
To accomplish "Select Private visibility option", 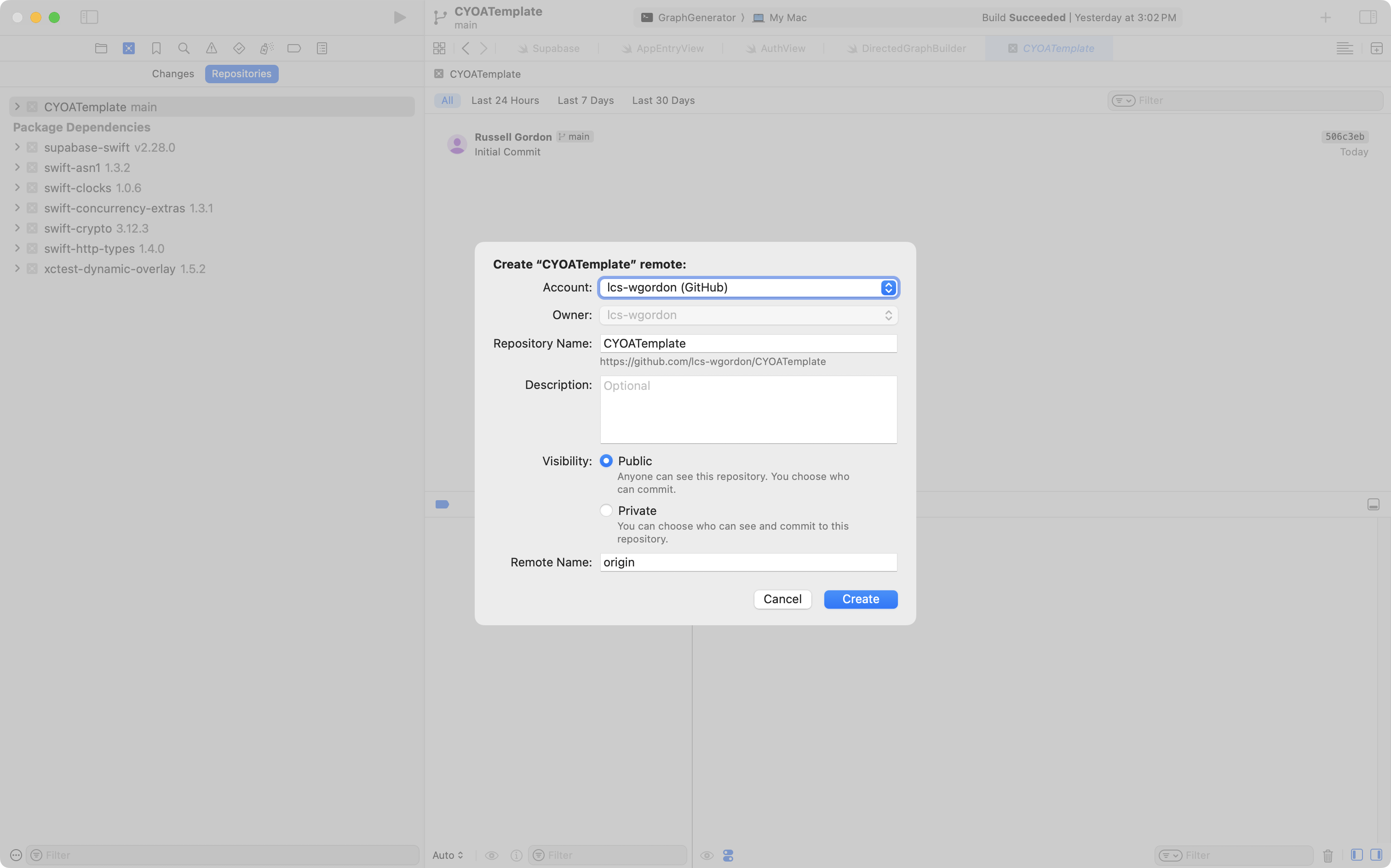I will pyautogui.click(x=606, y=510).
